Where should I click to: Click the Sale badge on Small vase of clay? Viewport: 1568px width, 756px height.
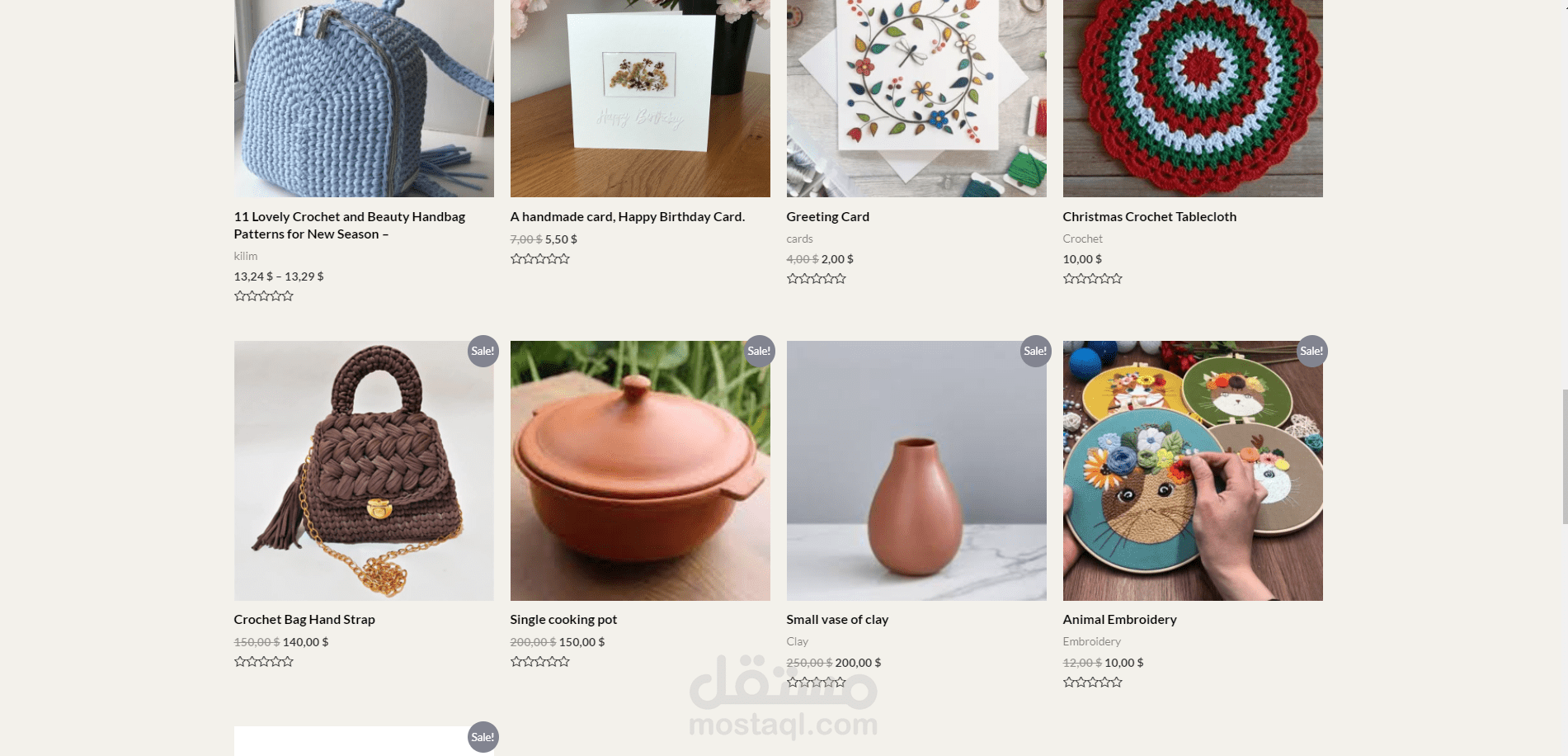[1035, 351]
